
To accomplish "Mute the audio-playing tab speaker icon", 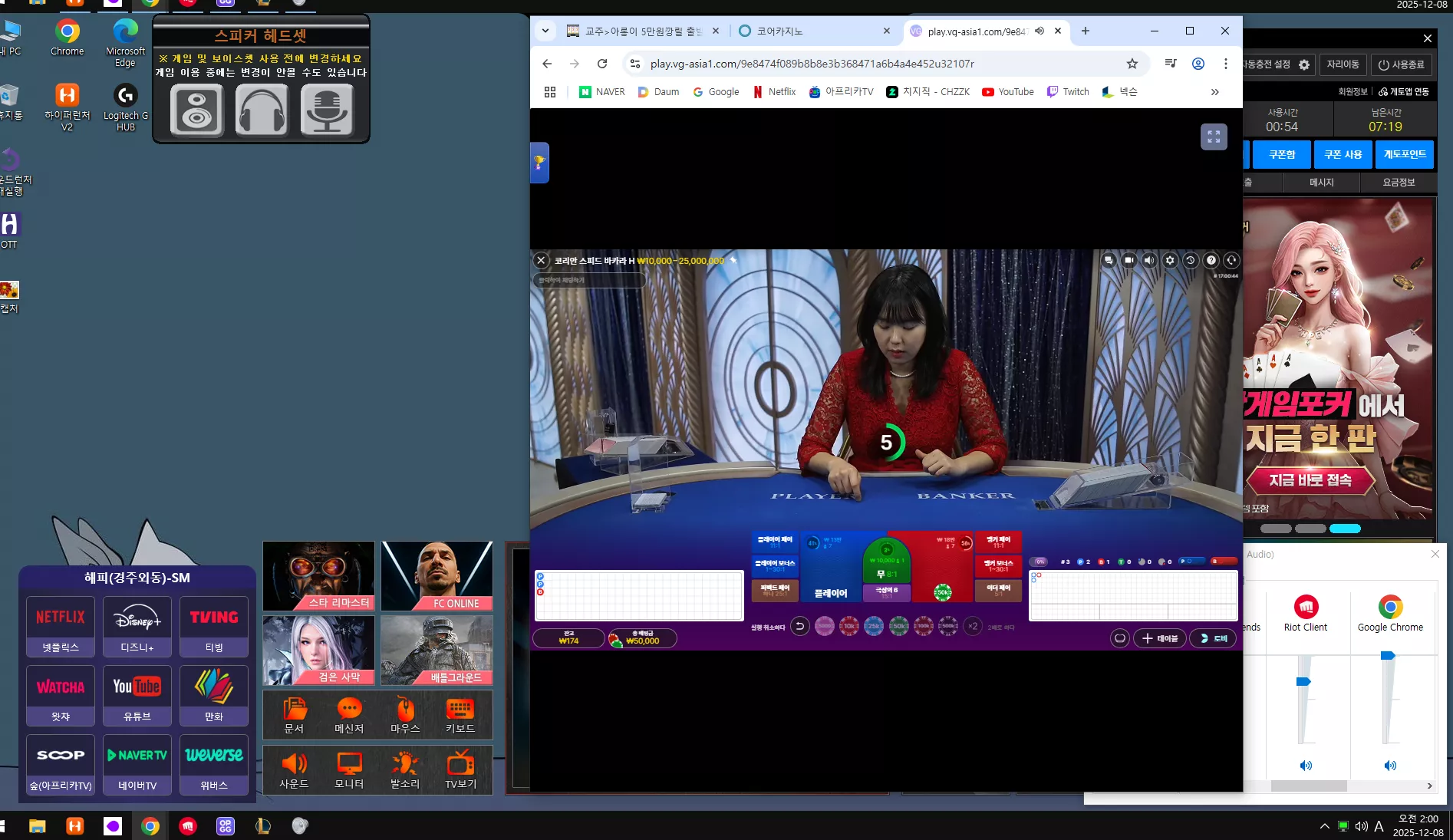I will (x=1039, y=31).
